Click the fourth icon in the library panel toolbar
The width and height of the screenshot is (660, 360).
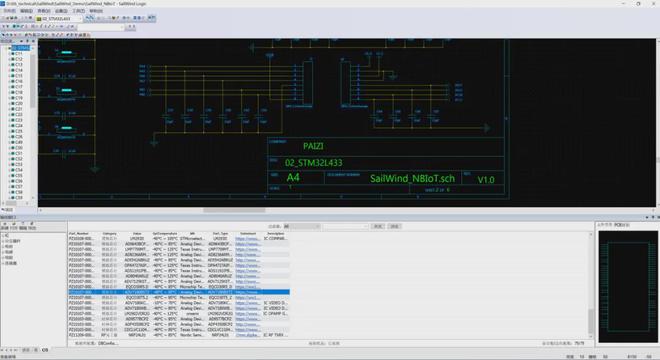32,224
